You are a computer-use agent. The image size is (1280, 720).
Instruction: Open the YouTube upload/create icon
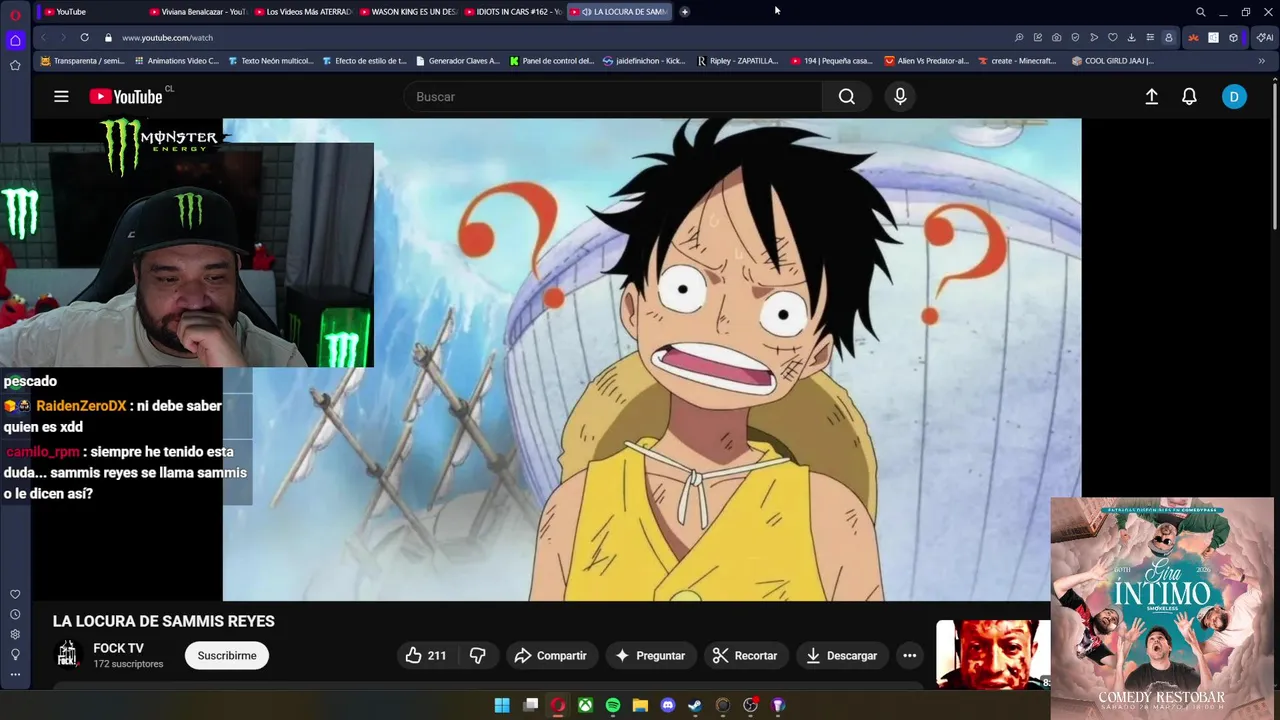[1152, 96]
